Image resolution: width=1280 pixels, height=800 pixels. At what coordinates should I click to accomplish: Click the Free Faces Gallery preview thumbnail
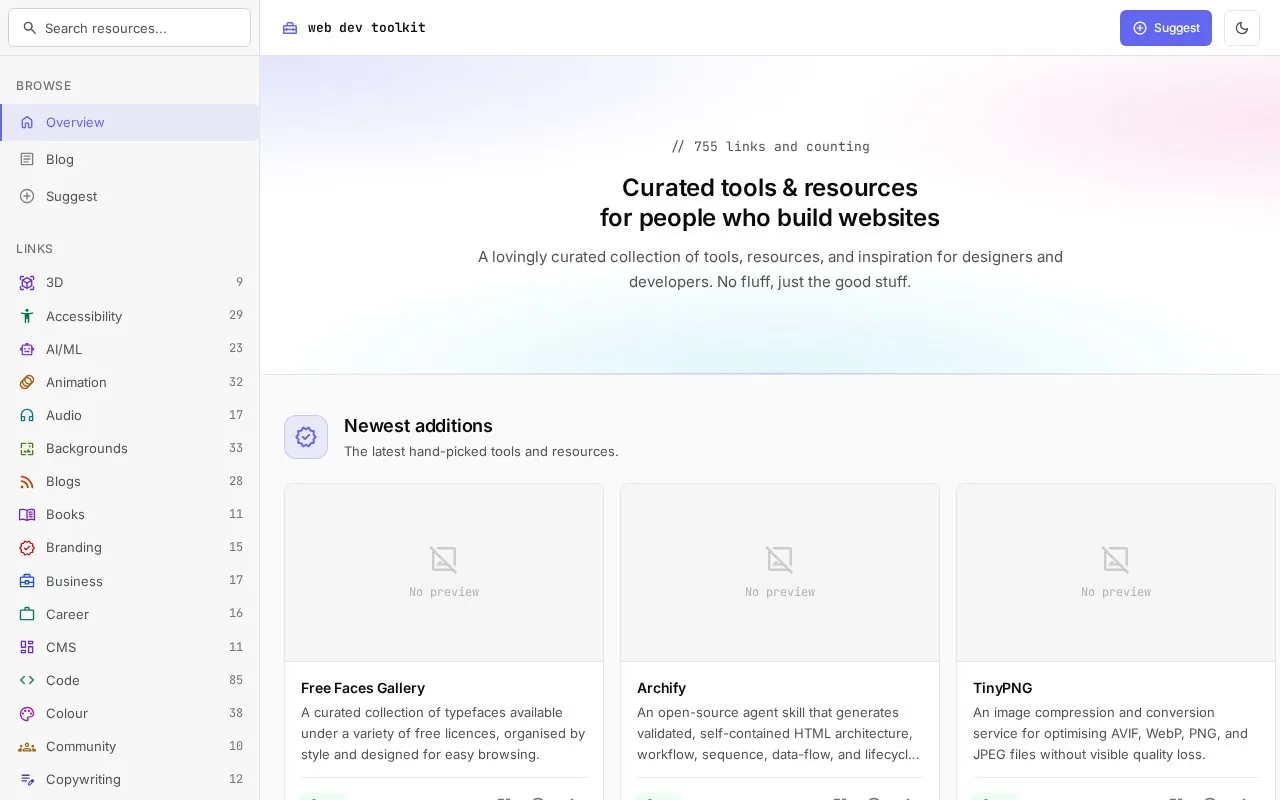[x=444, y=573]
